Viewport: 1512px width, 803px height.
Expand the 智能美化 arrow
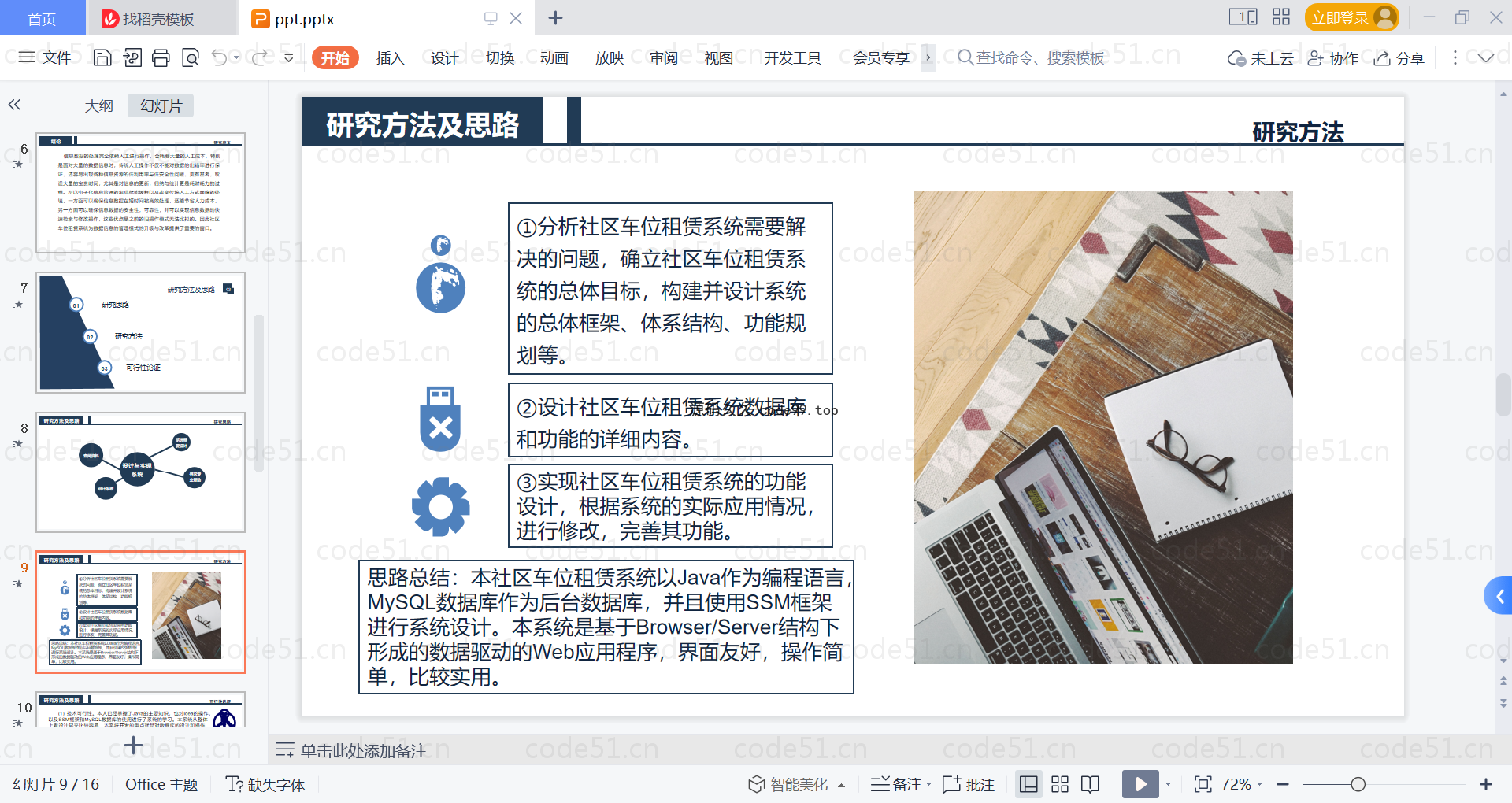[x=841, y=785]
